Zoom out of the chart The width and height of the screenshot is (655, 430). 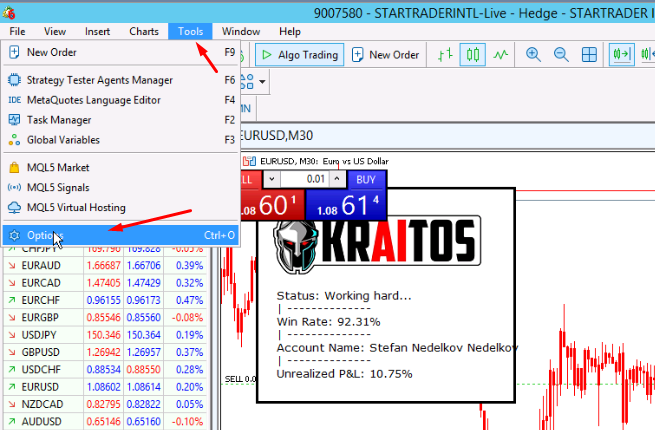(561, 54)
